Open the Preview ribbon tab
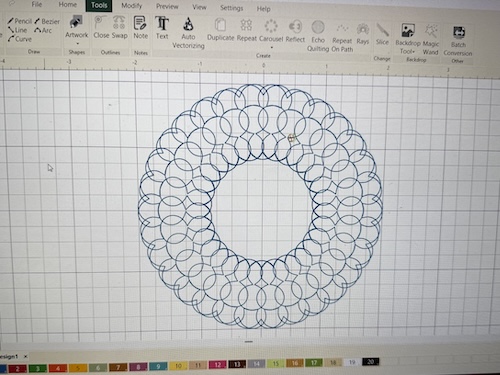This screenshot has height=375, width=500. 167,6
